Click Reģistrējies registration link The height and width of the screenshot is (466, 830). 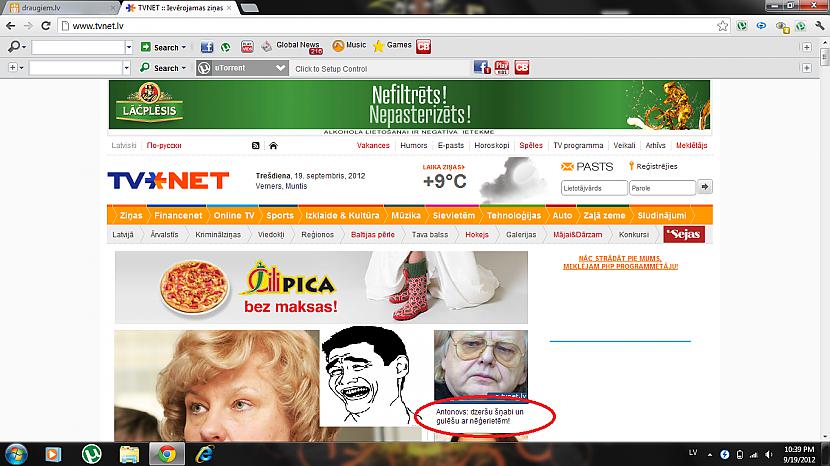click(x=656, y=166)
